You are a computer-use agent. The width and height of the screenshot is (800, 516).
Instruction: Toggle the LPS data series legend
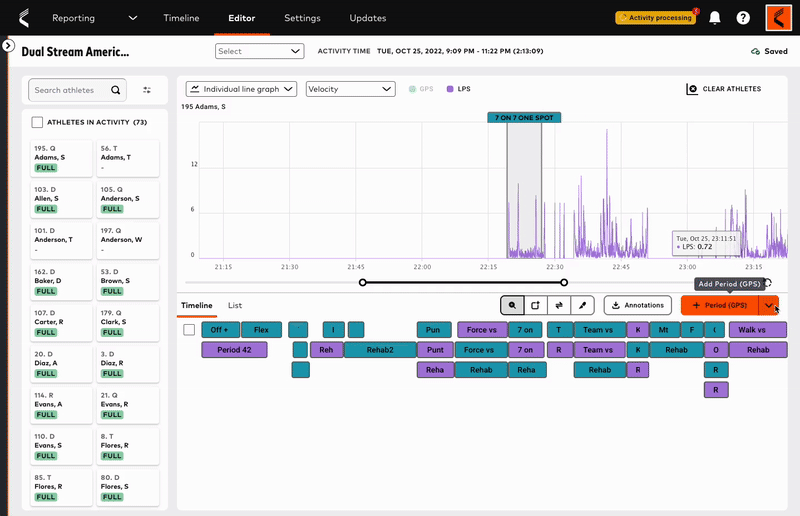coord(458,89)
